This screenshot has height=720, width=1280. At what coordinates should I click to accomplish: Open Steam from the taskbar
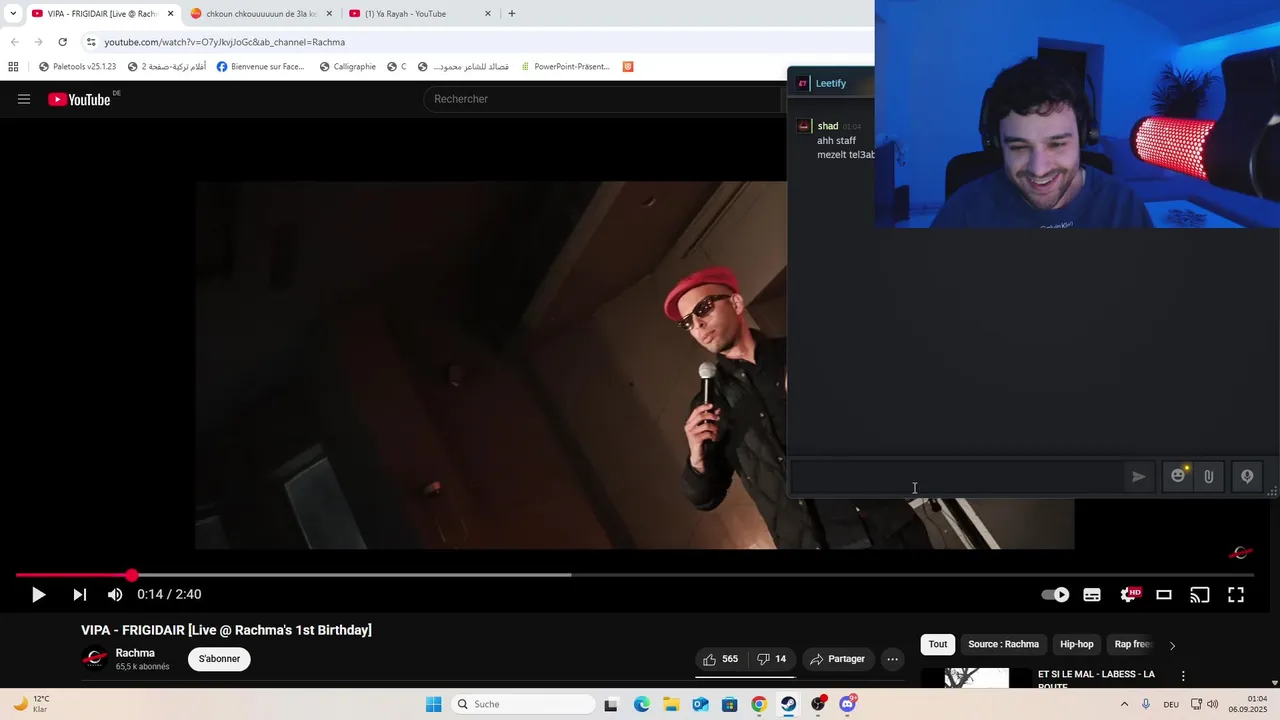click(x=789, y=704)
